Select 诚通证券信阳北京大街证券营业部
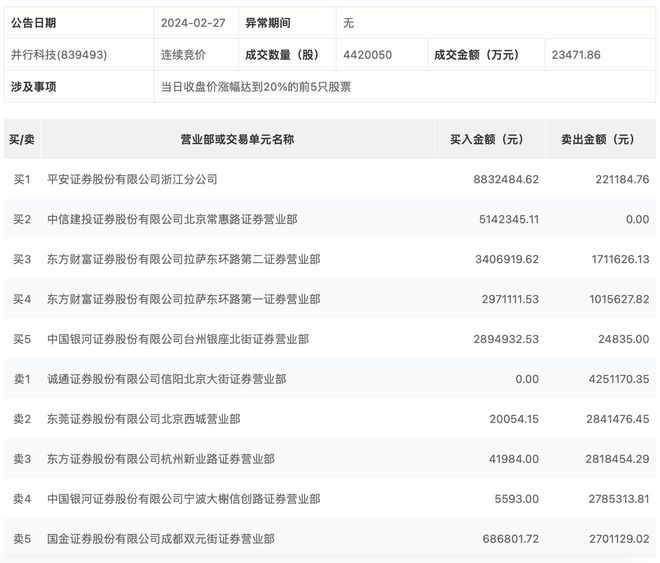 pyautogui.click(x=167, y=379)
